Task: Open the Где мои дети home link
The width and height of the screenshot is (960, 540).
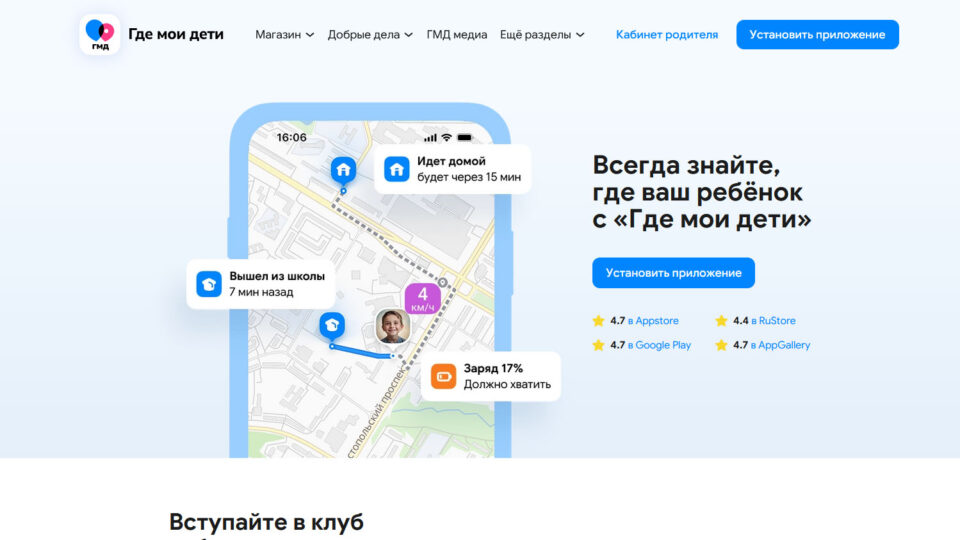Action: (x=176, y=34)
